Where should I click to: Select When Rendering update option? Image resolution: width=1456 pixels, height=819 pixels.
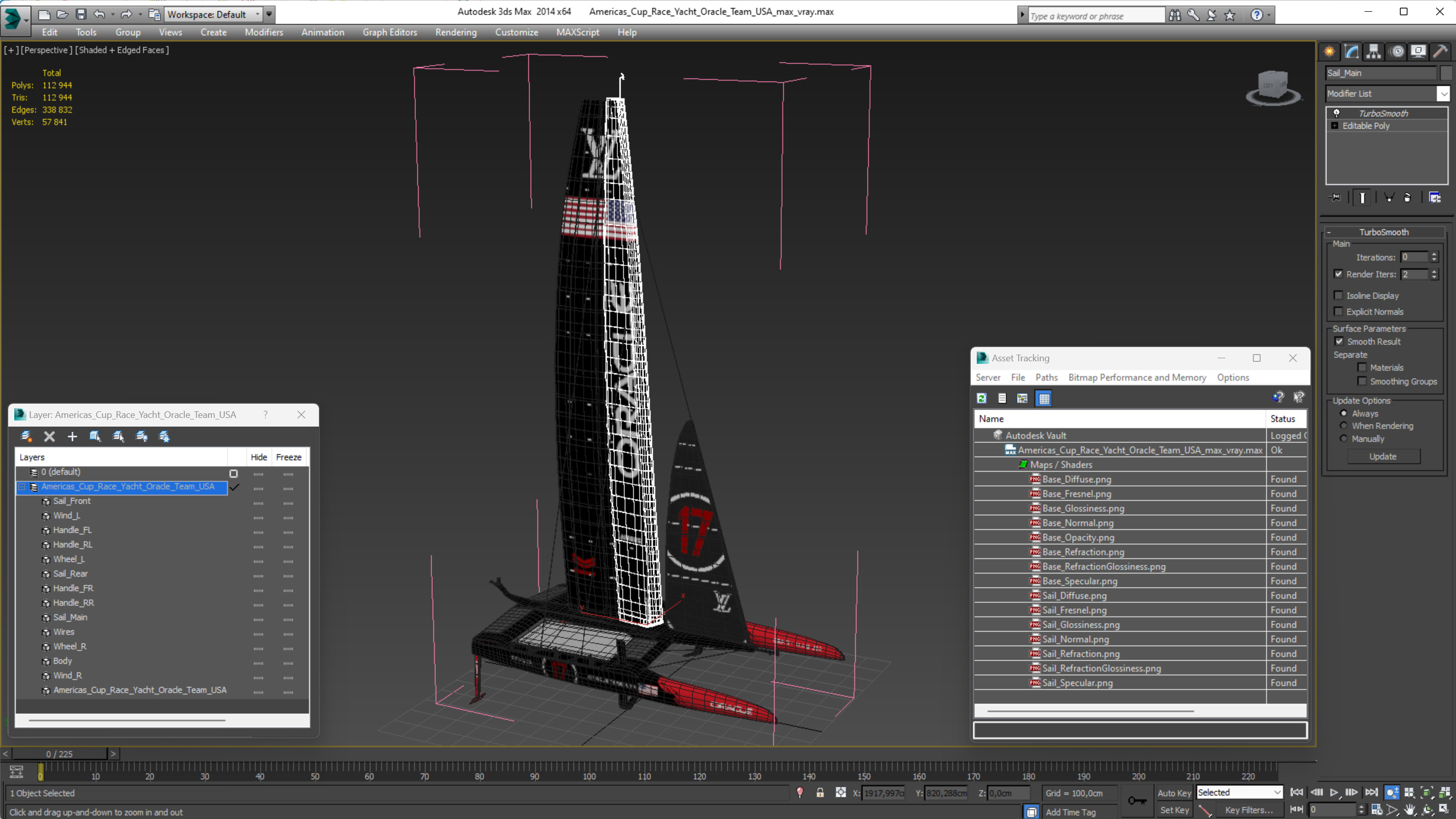point(1344,426)
